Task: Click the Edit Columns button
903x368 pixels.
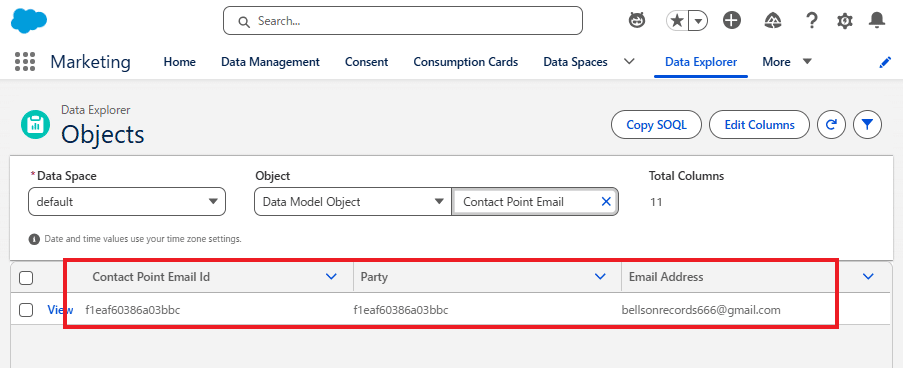Action: (x=759, y=125)
